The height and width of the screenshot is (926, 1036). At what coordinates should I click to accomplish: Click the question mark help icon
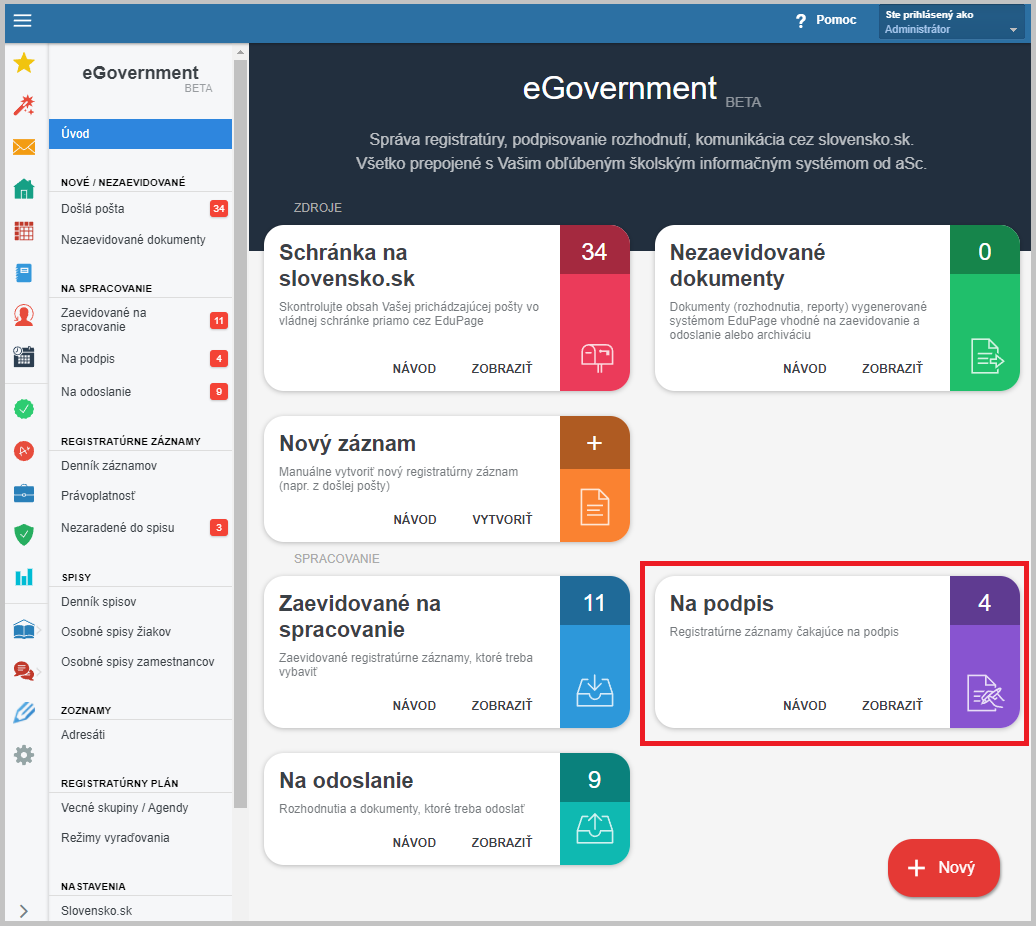(801, 21)
